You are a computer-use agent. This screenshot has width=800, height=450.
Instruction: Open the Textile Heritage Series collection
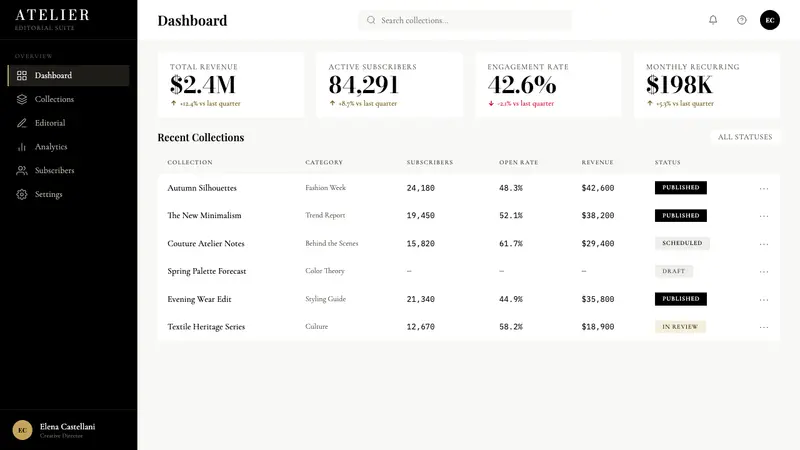point(206,327)
